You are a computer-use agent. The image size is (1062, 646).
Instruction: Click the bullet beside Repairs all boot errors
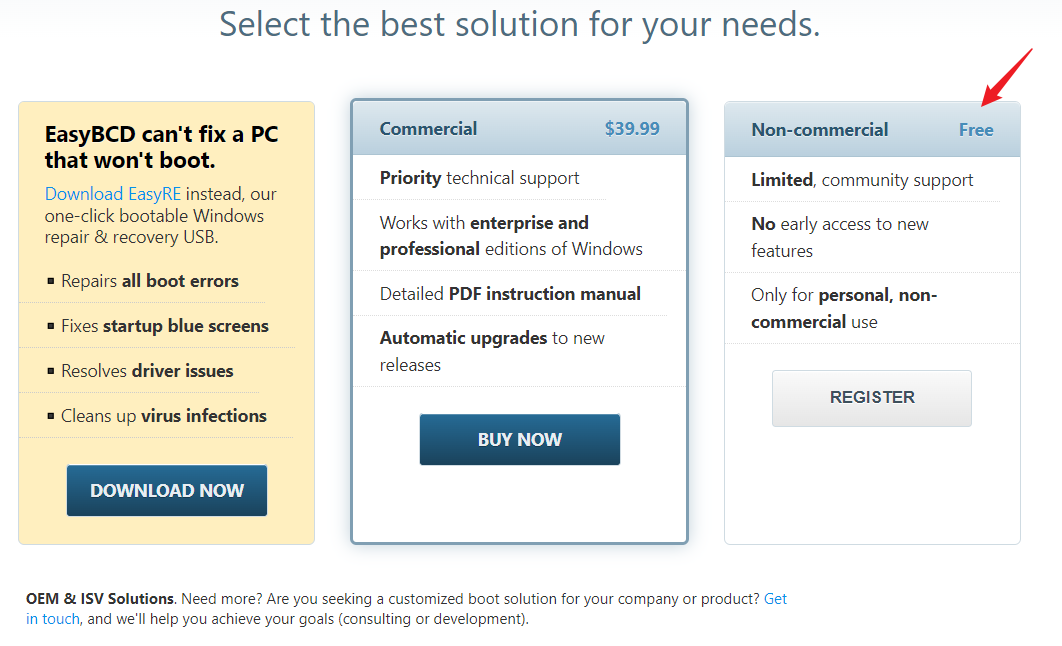[51, 281]
